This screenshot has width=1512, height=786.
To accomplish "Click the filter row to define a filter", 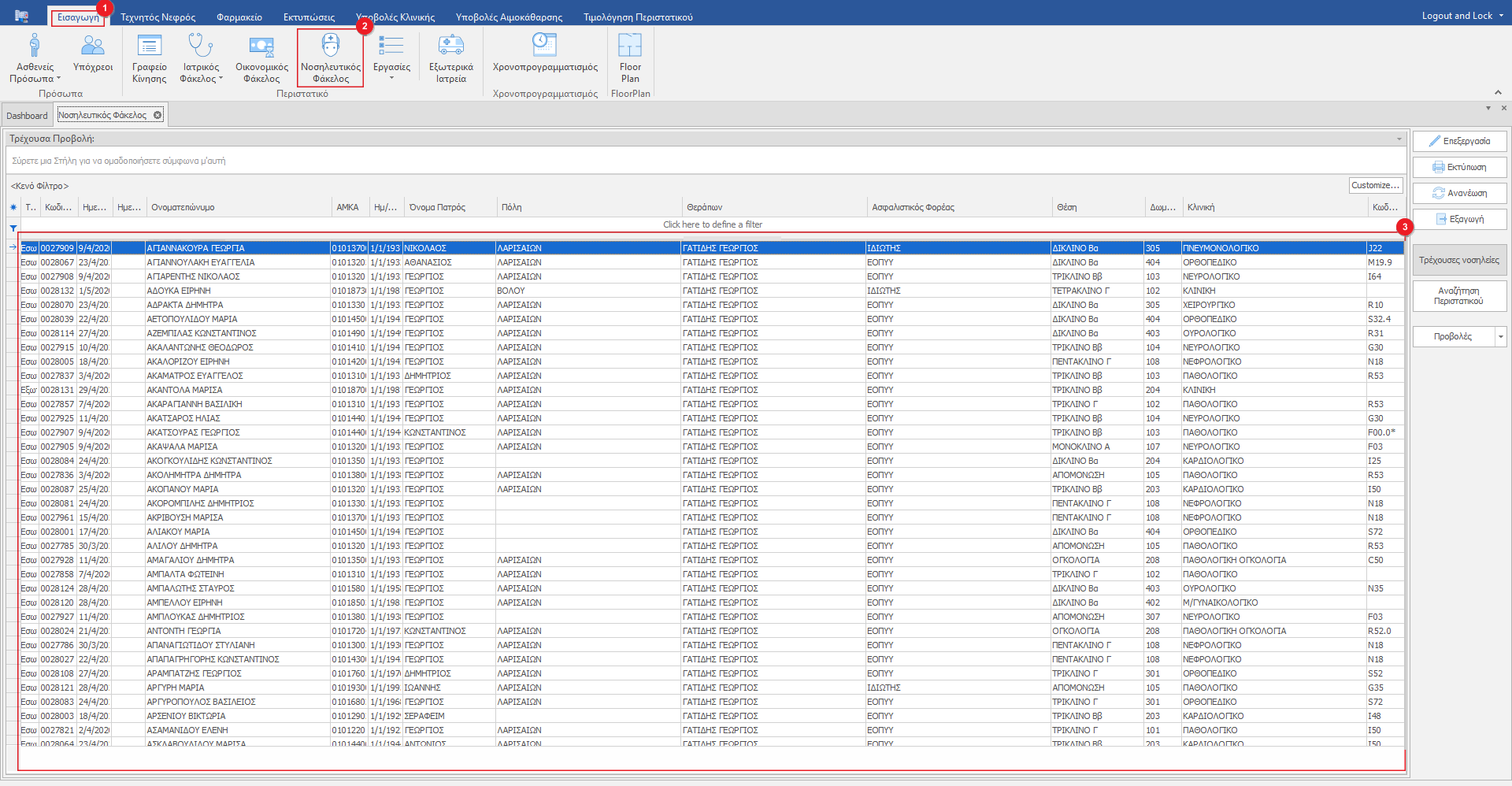I will pos(712,224).
